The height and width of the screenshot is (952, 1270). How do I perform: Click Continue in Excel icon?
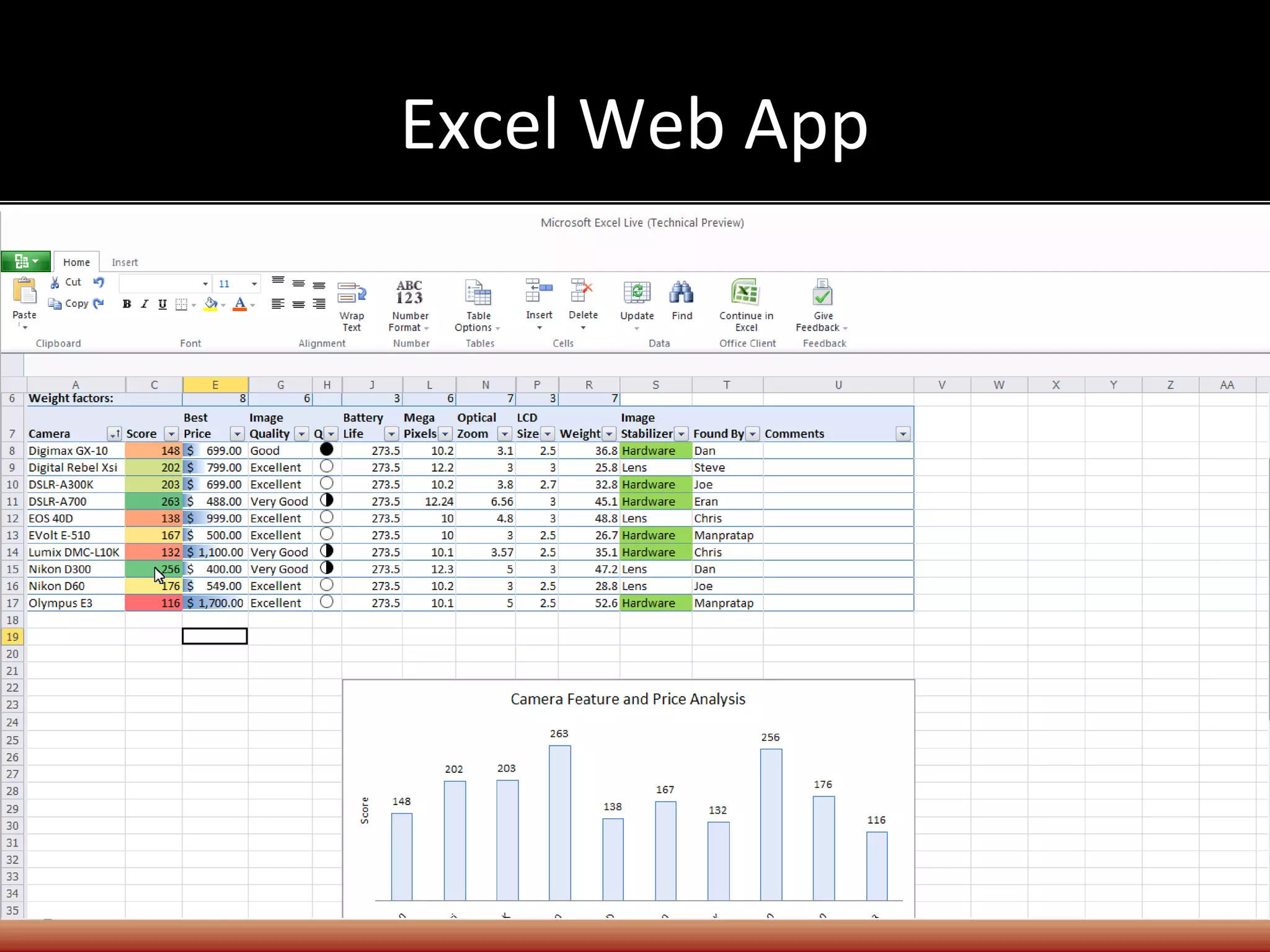click(746, 292)
